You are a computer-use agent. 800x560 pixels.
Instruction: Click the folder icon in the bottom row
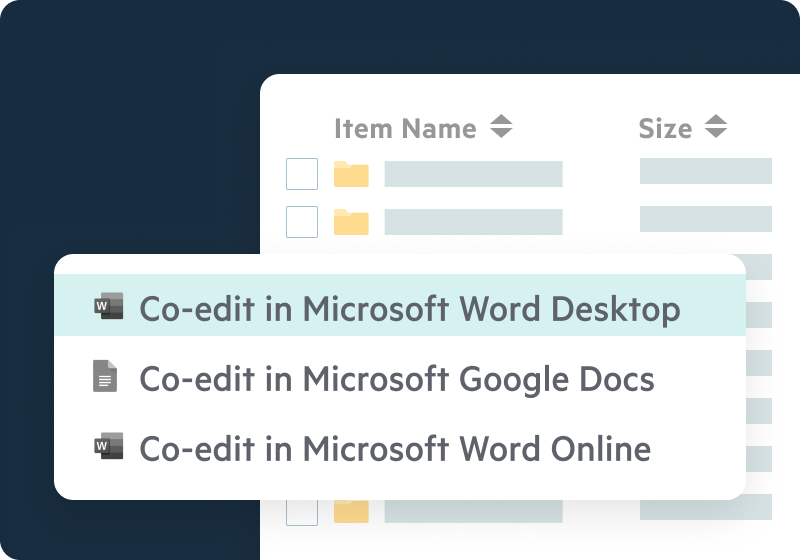pyautogui.click(x=351, y=511)
